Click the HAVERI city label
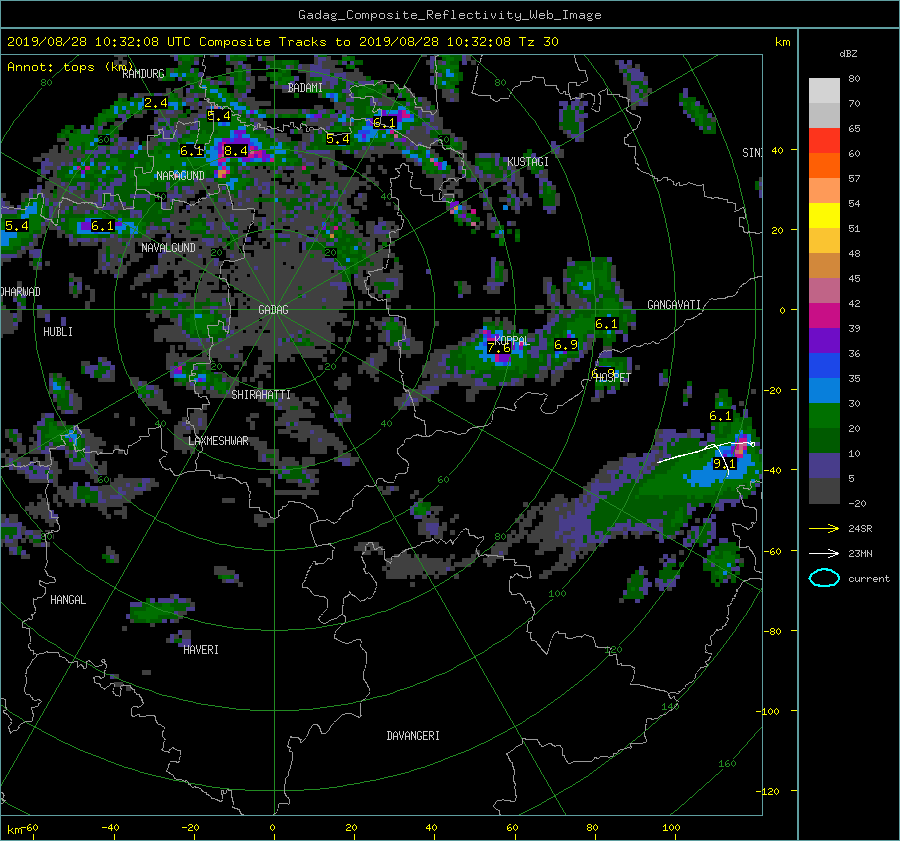The height and width of the screenshot is (841, 900). click(x=201, y=650)
